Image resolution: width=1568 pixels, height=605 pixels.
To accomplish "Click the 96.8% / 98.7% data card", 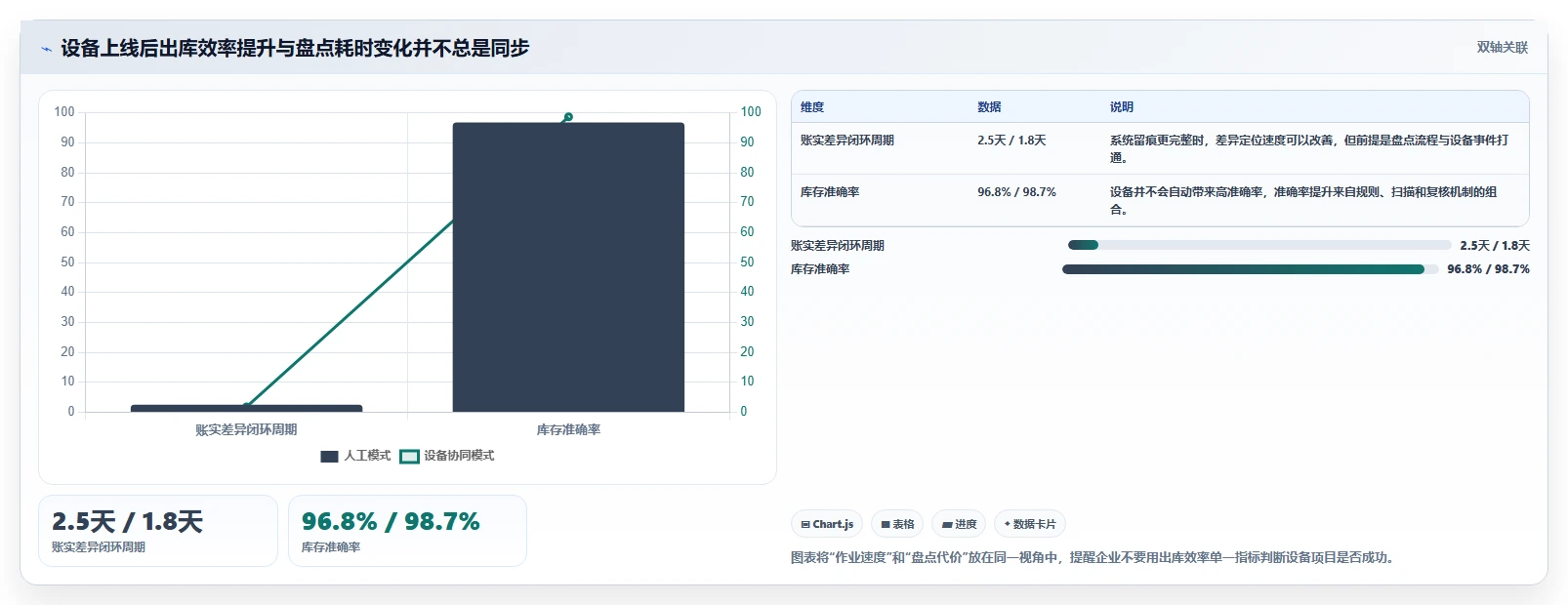I will point(407,531).
